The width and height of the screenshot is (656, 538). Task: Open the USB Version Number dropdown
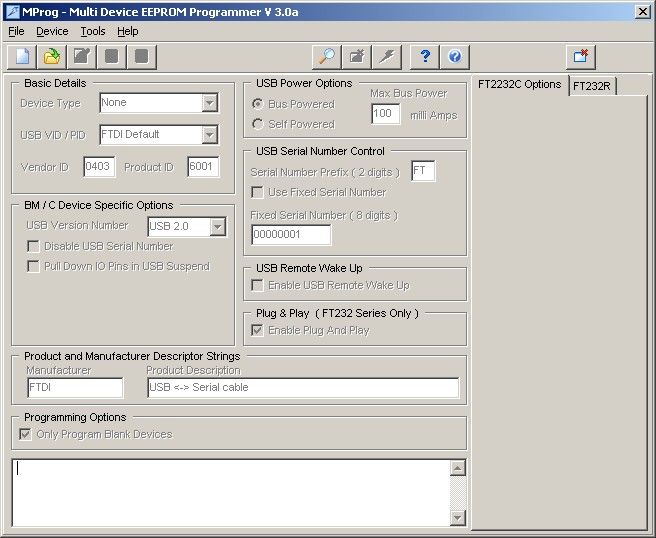[x=218, y=227]
